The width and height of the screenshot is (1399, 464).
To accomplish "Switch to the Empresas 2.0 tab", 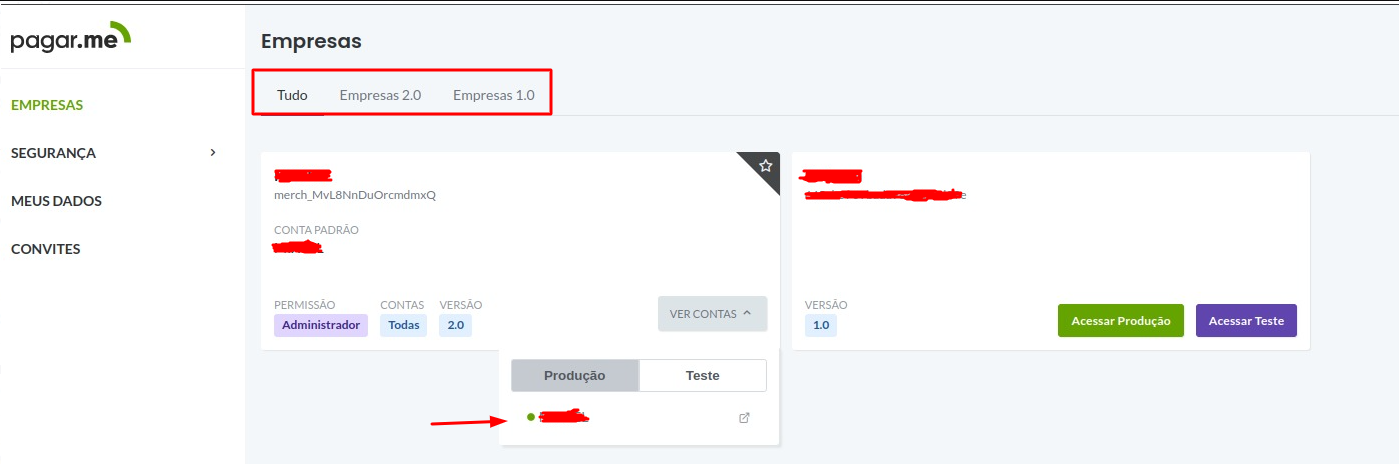I will point(380,96).
